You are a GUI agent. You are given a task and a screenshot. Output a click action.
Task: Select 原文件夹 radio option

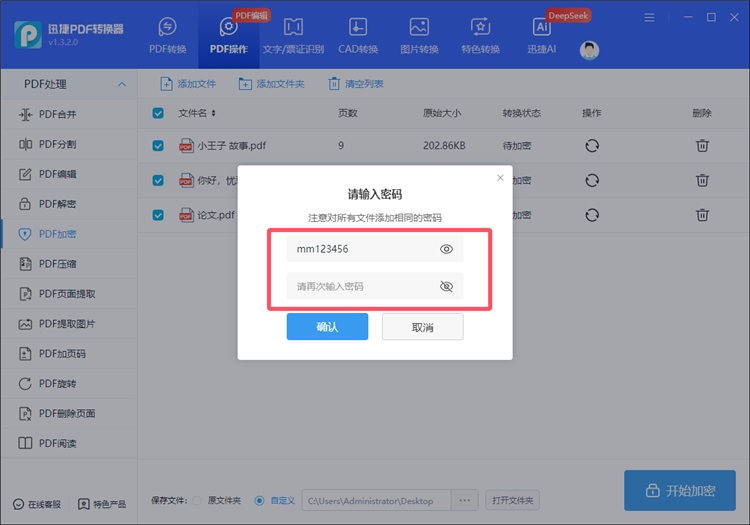(x=197, y=501)
